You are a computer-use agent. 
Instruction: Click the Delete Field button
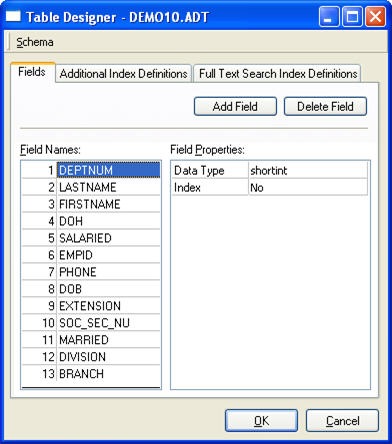325,107
